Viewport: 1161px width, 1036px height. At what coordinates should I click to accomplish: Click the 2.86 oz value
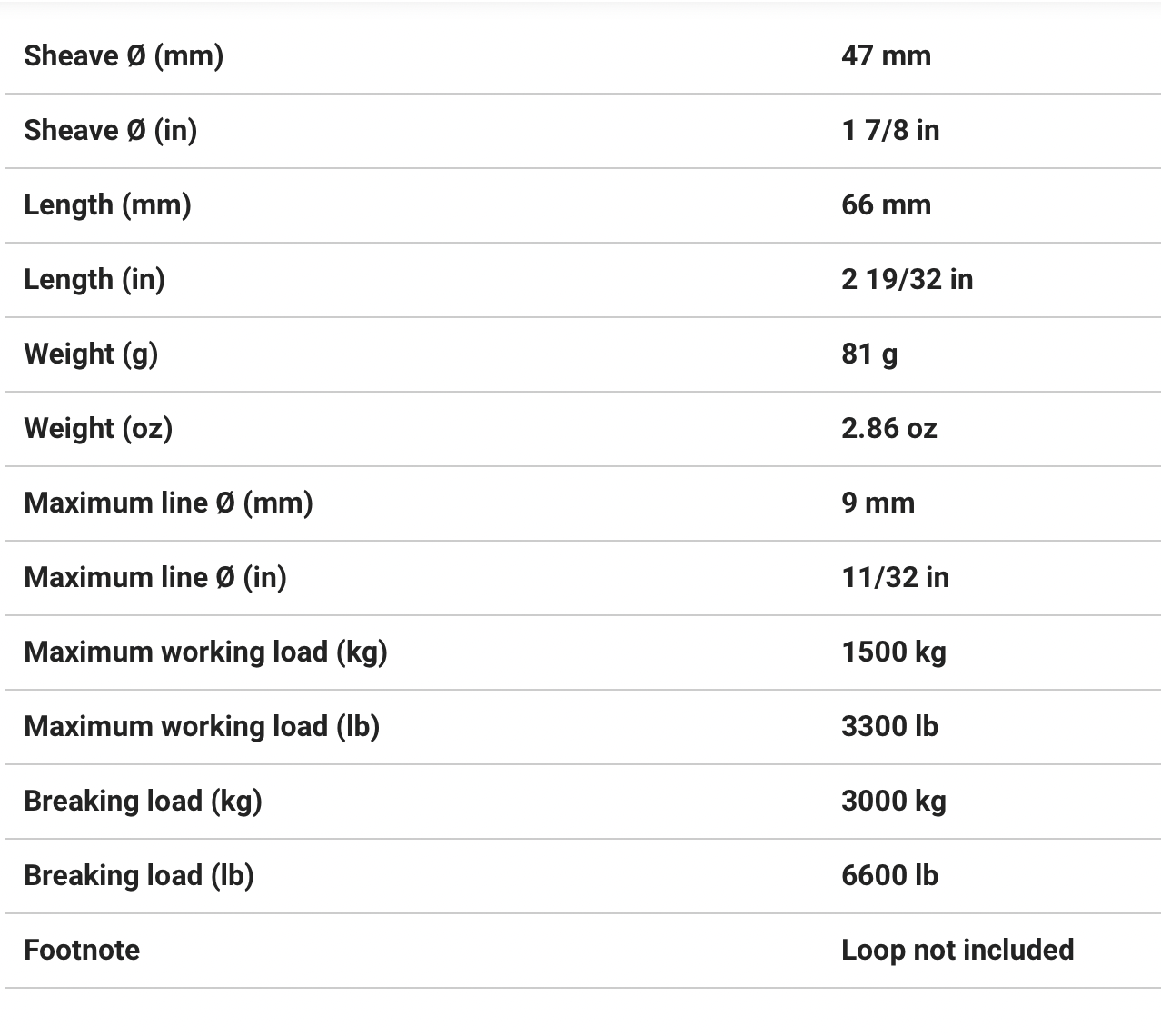pyautogui.click(x=888, y=428)
